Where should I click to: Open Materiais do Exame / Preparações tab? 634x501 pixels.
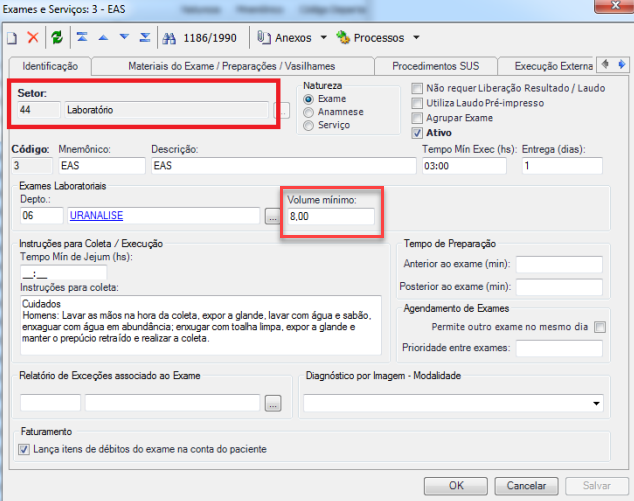pos(232,66)
